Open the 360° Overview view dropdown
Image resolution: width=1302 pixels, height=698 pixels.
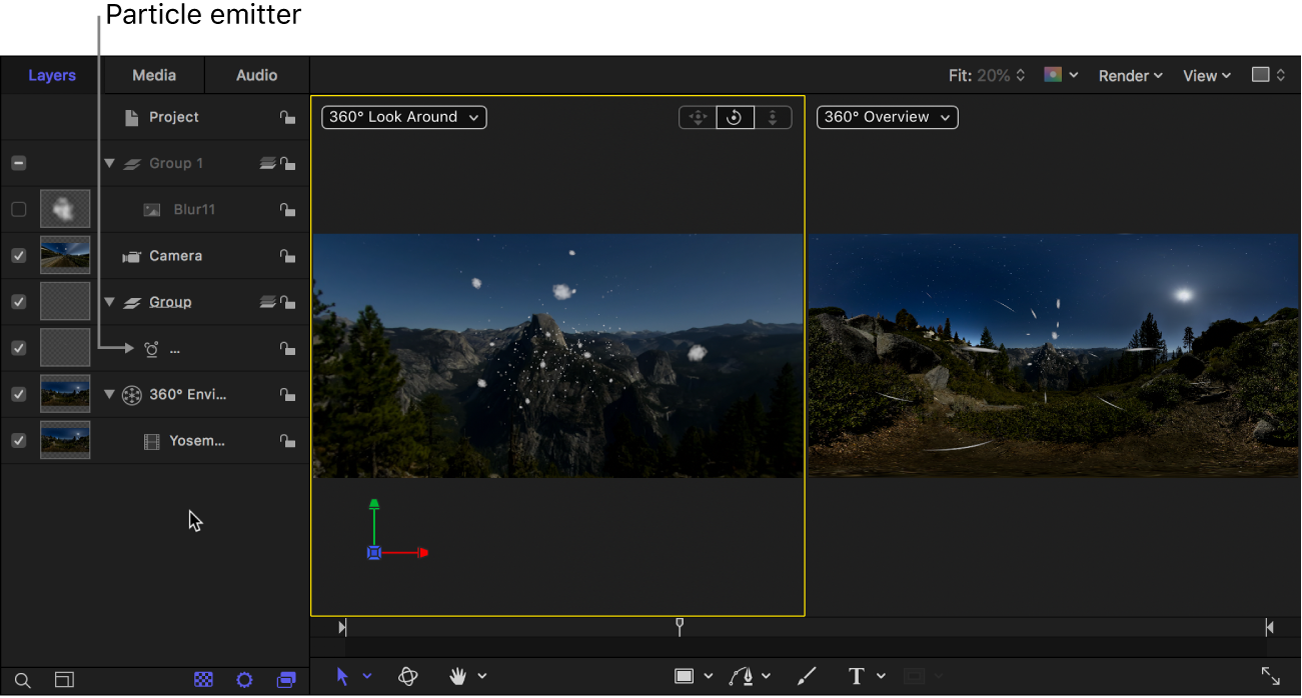pos(887,117)
